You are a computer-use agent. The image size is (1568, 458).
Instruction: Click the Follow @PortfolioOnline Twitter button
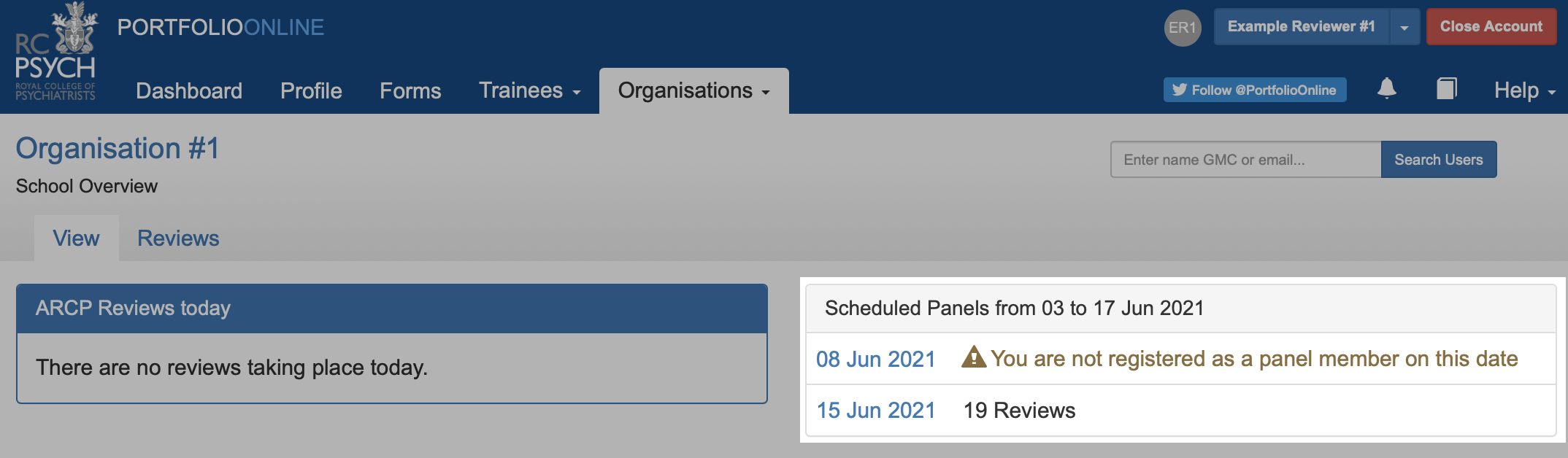coord(1254,90)
